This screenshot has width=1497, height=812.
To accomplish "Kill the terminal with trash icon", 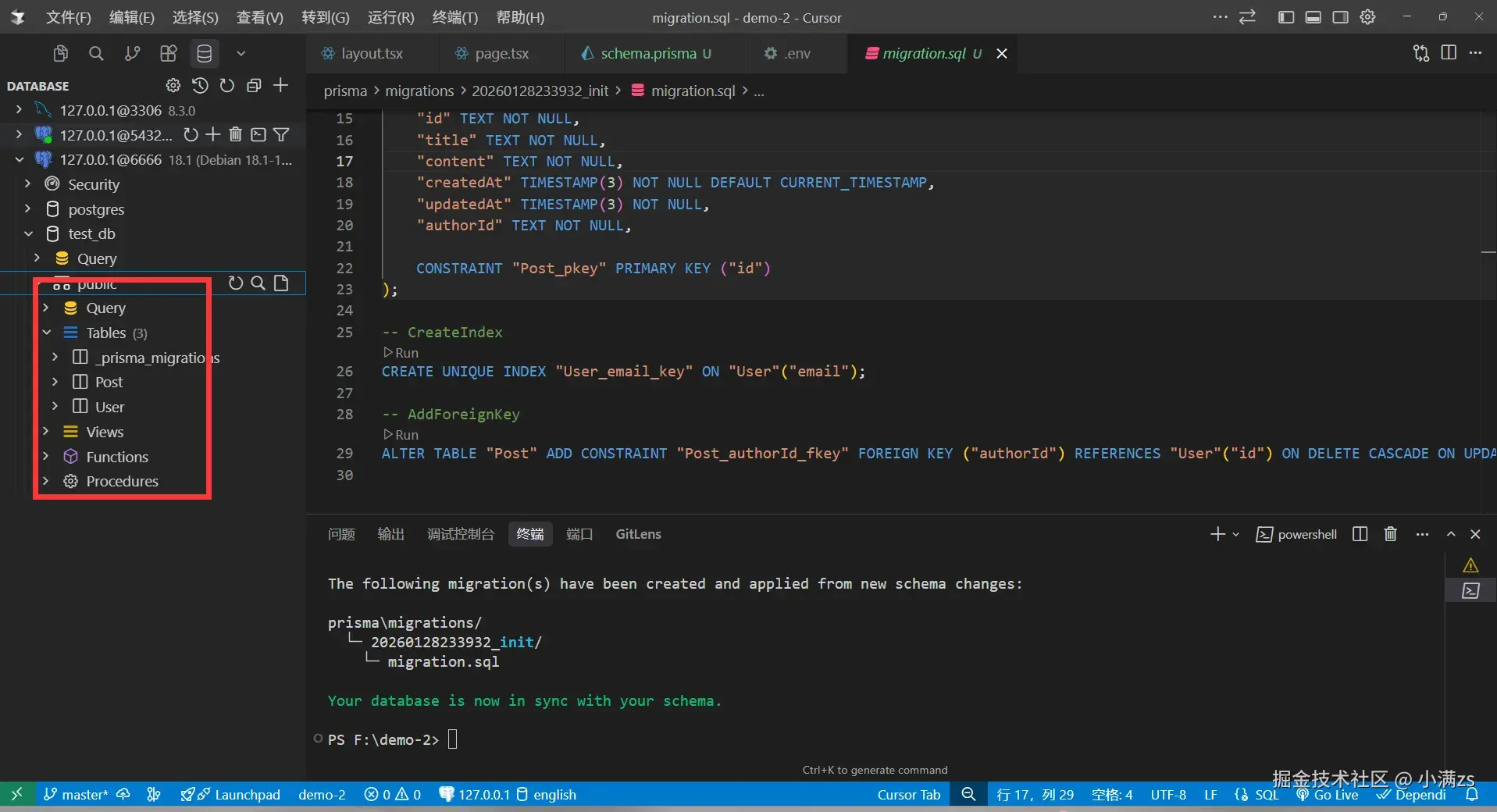I will click(1390, 534).
